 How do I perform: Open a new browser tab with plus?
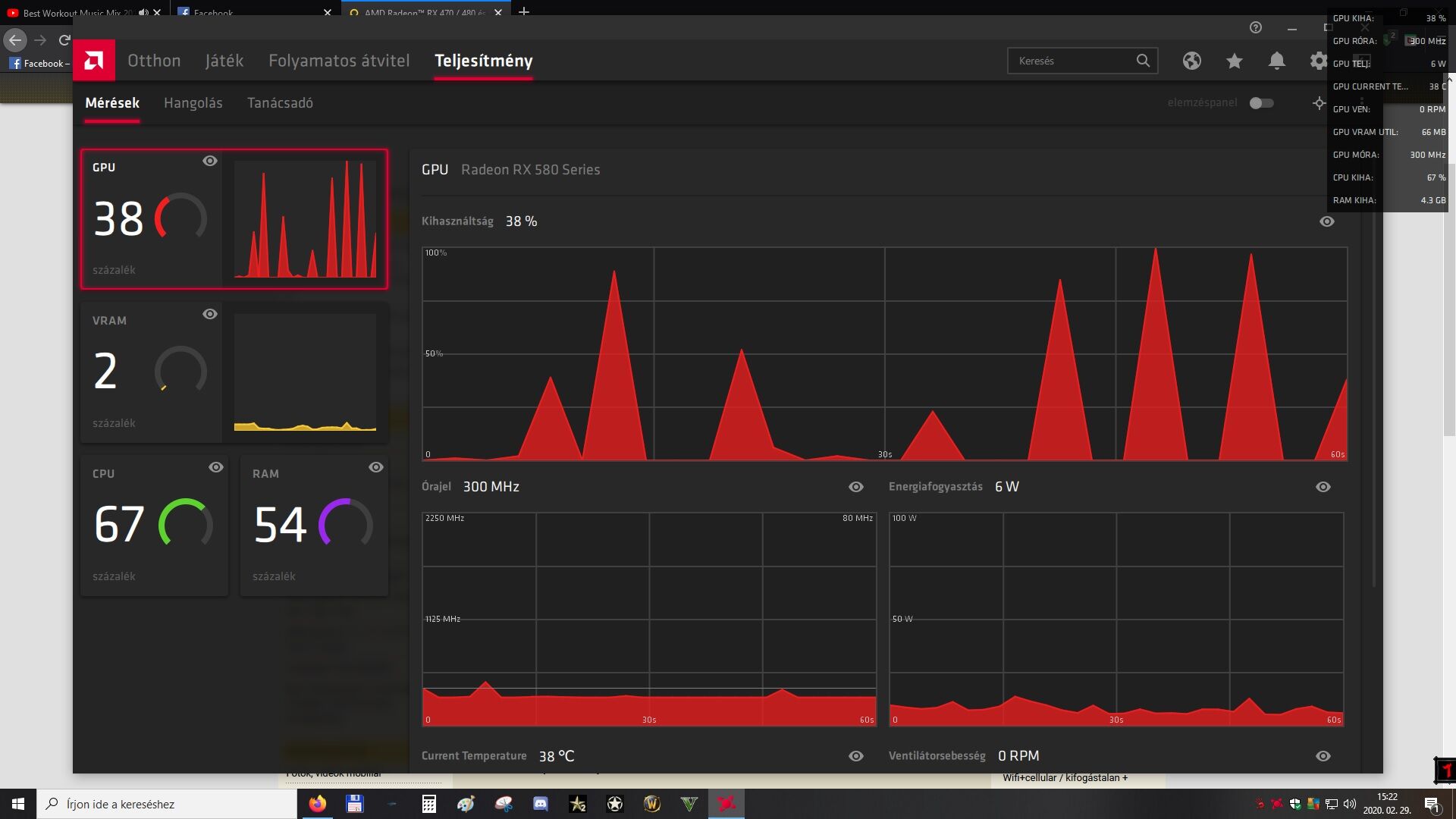click(523, 11)
